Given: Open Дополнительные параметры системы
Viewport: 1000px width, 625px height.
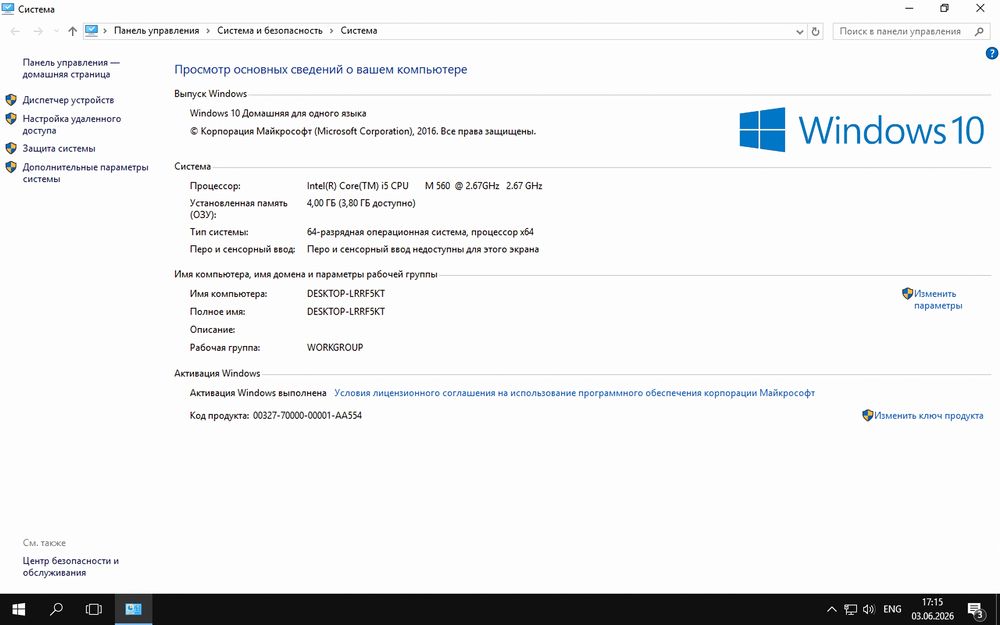Looking at the screenshot, I should [85, 173].
